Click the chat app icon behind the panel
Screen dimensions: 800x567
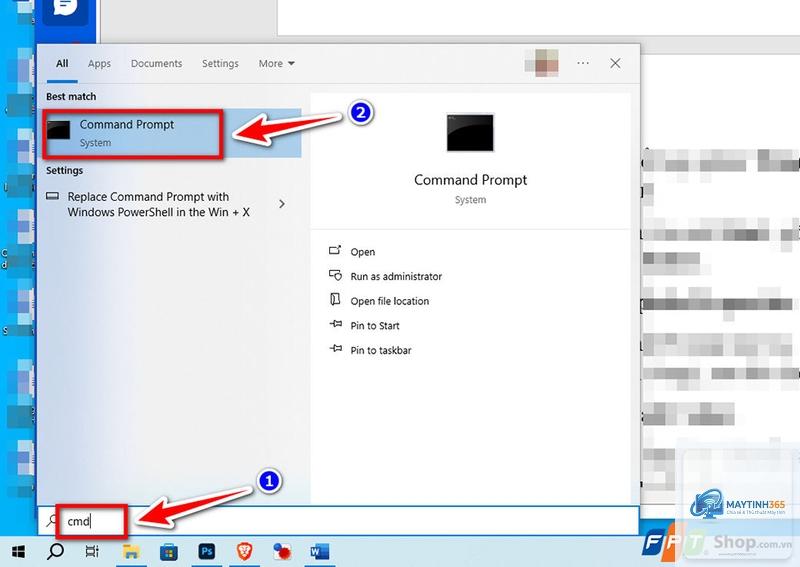tap(65, 9)
